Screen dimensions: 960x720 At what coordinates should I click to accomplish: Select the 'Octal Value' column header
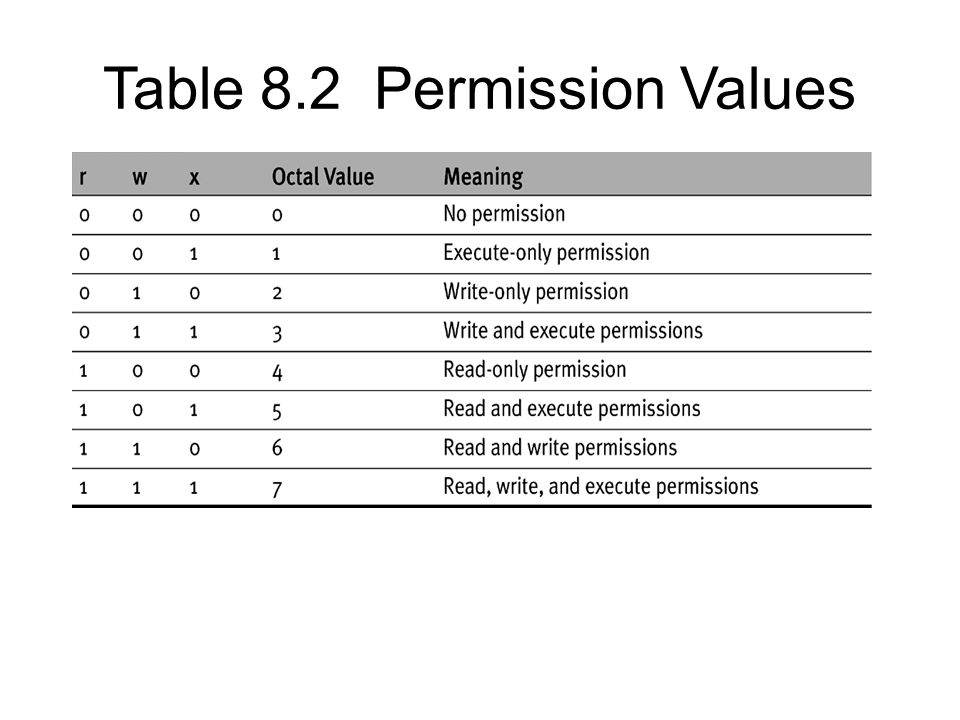pyautogui.click(x=323, y=177)
